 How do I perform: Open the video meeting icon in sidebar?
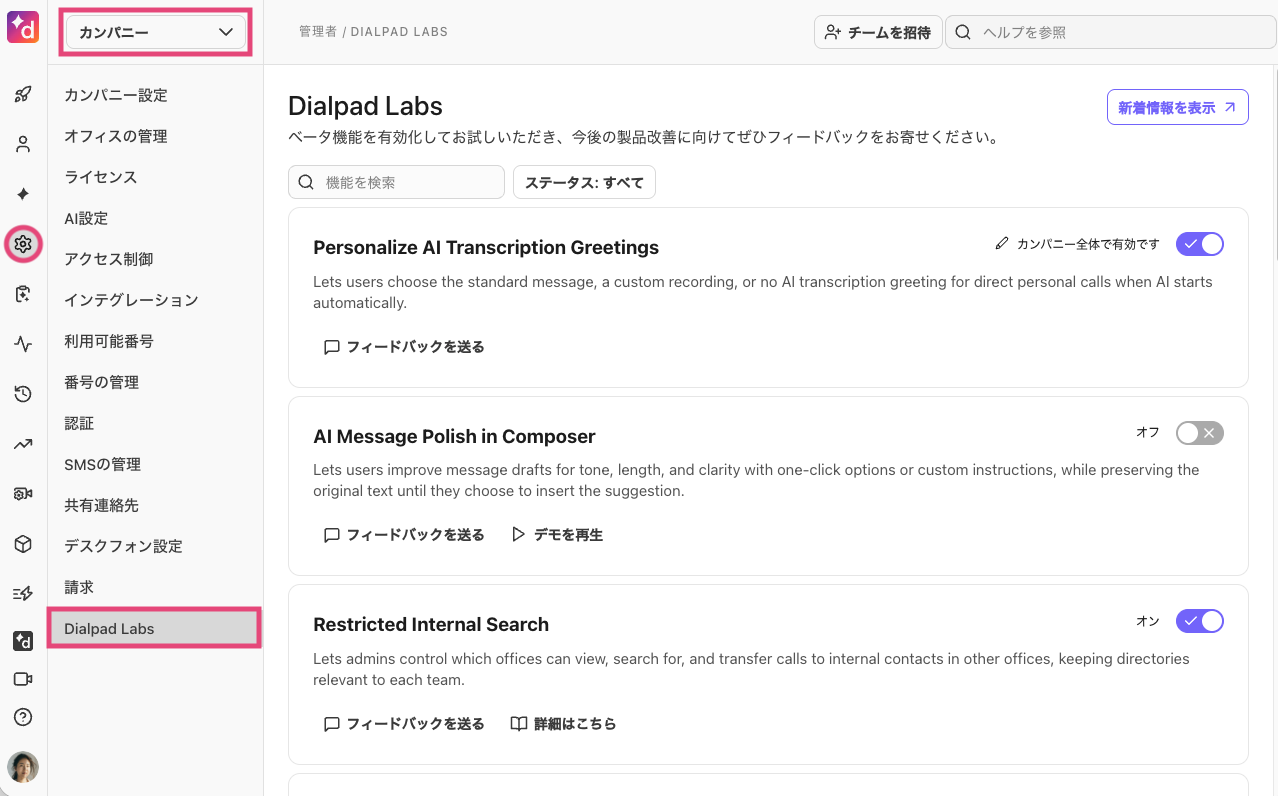point(23,679)
